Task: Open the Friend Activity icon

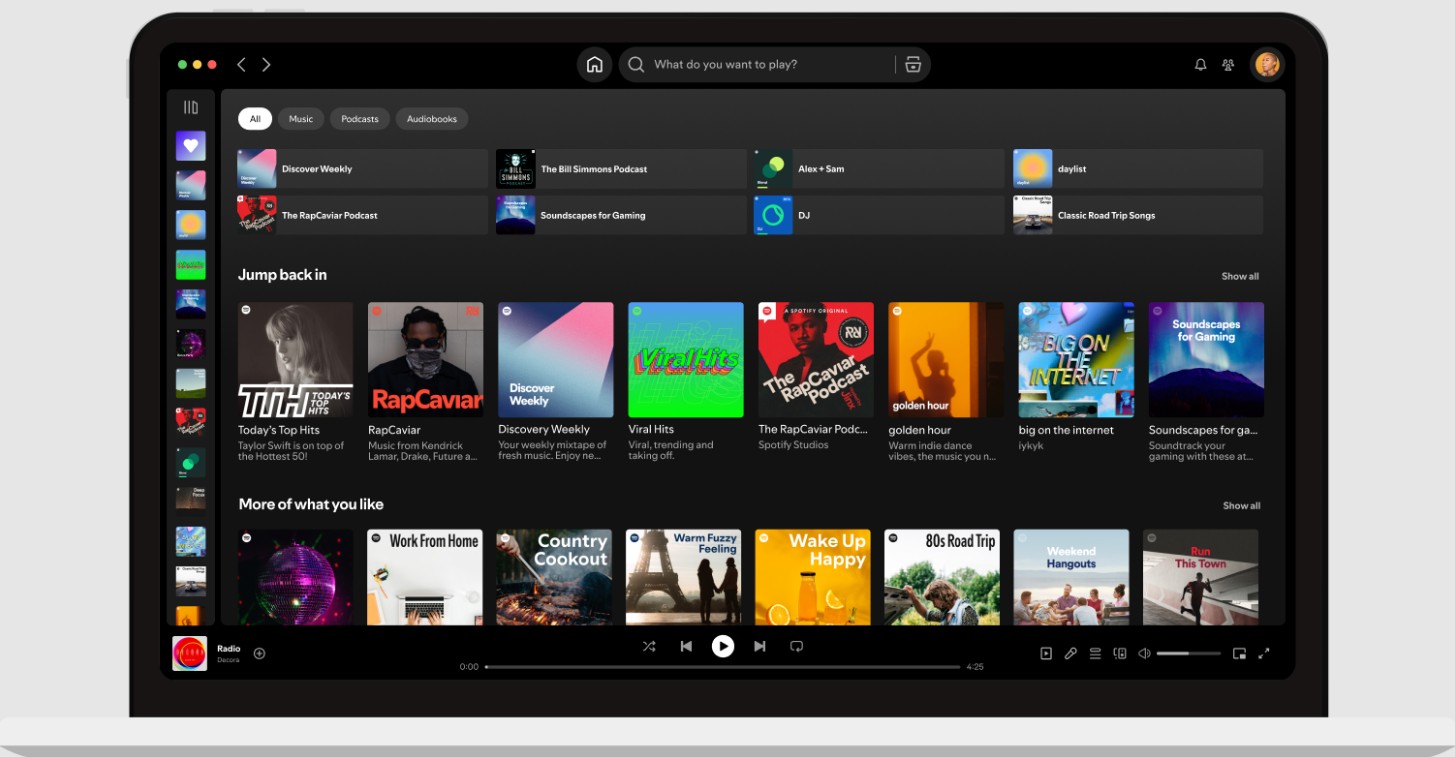Action: tap(1227, 65)
